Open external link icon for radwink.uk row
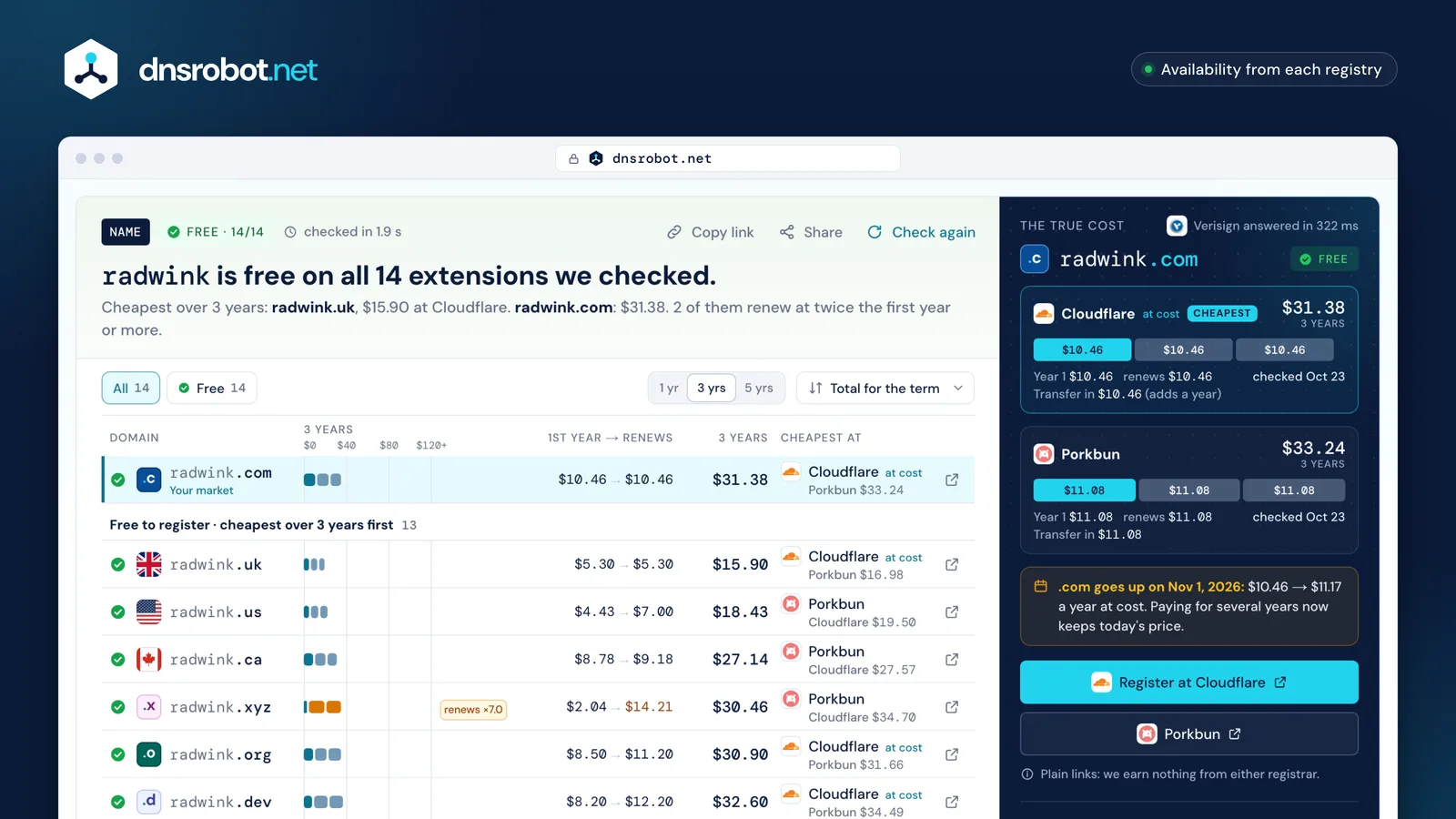Image resolution: width=1456 pixels, height=819 pixels. click(952, 564)
